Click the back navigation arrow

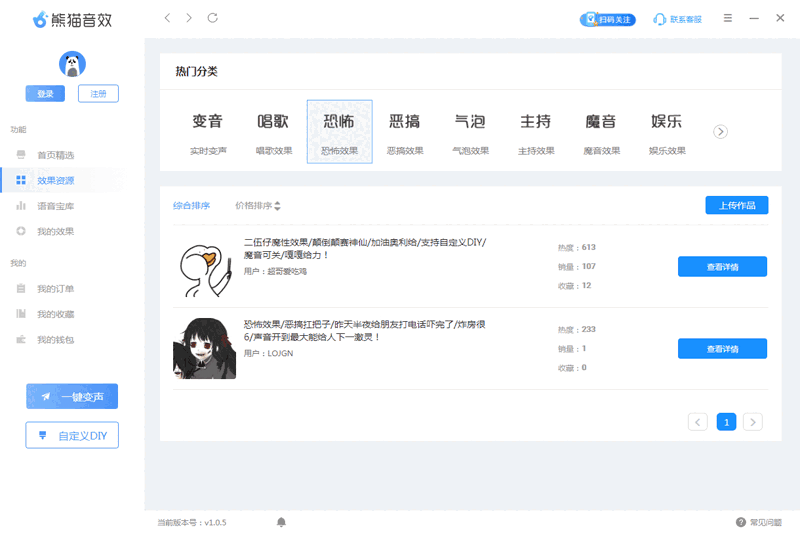167,18
